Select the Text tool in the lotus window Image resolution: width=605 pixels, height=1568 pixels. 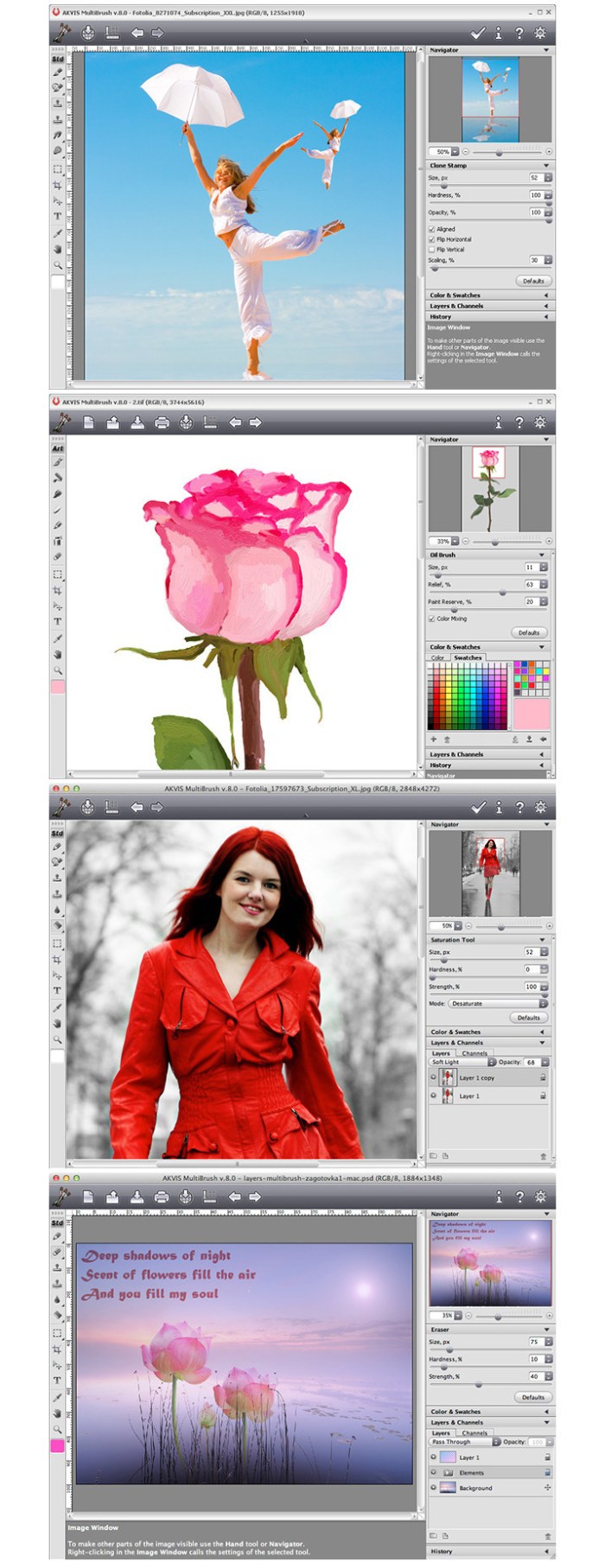point(58,1381)
